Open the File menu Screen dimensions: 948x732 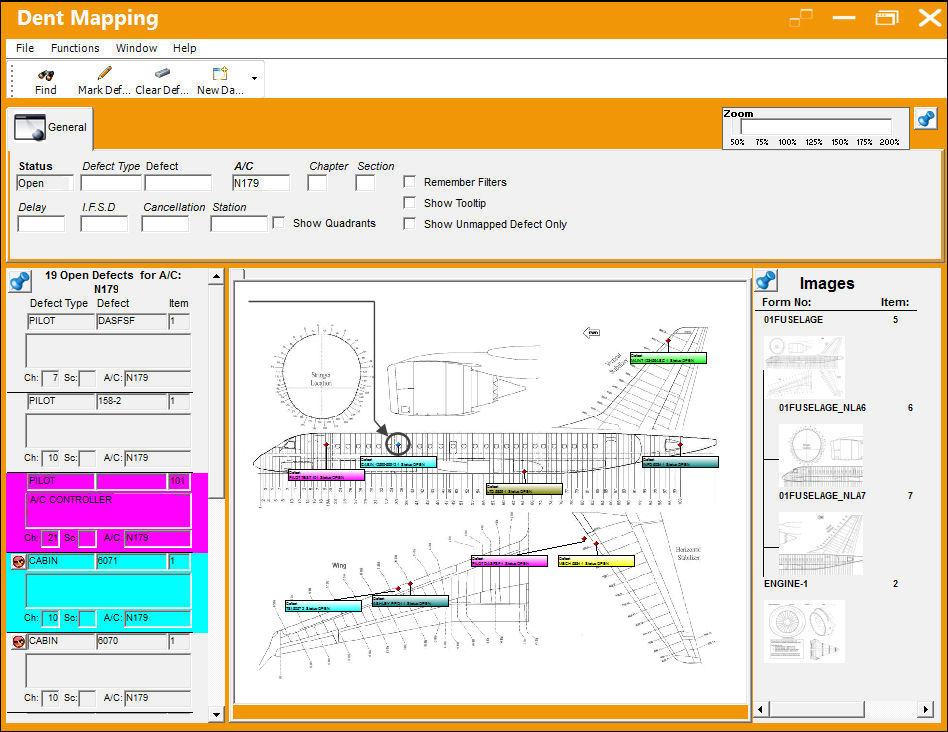coord(25,48)
